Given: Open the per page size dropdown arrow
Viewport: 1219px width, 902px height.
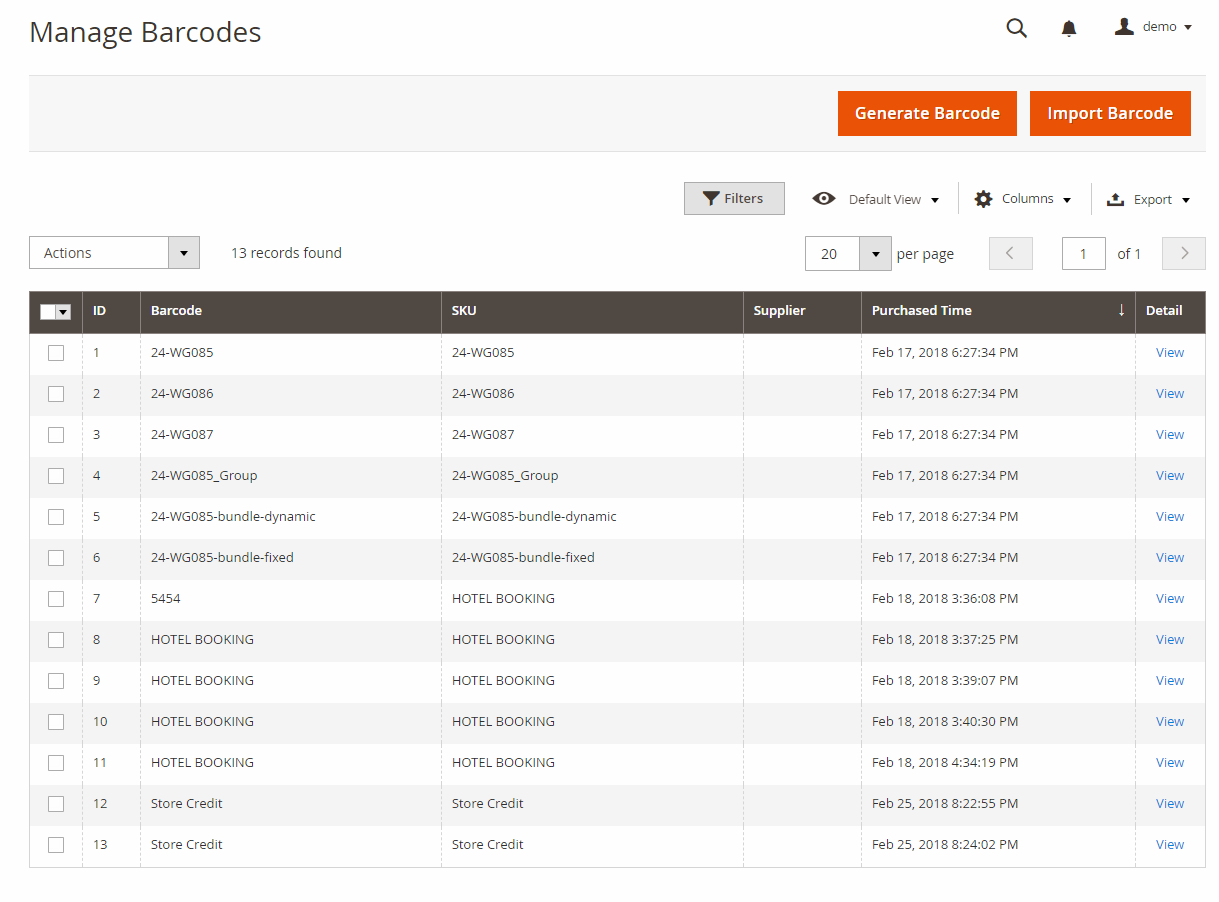Looking at the screenshot, I should click(x=875, y=254).
